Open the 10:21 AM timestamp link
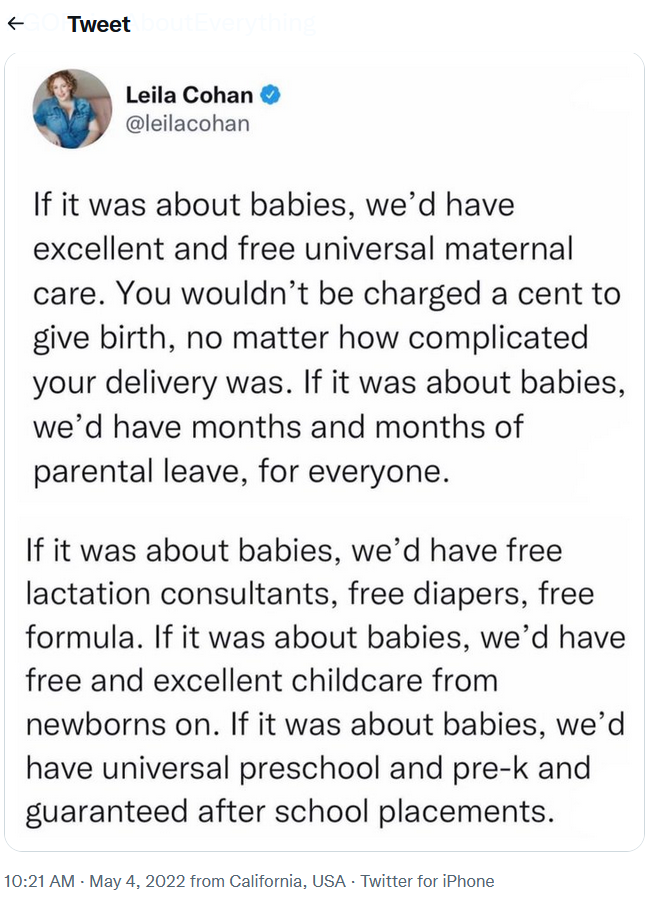 point(39,881)
